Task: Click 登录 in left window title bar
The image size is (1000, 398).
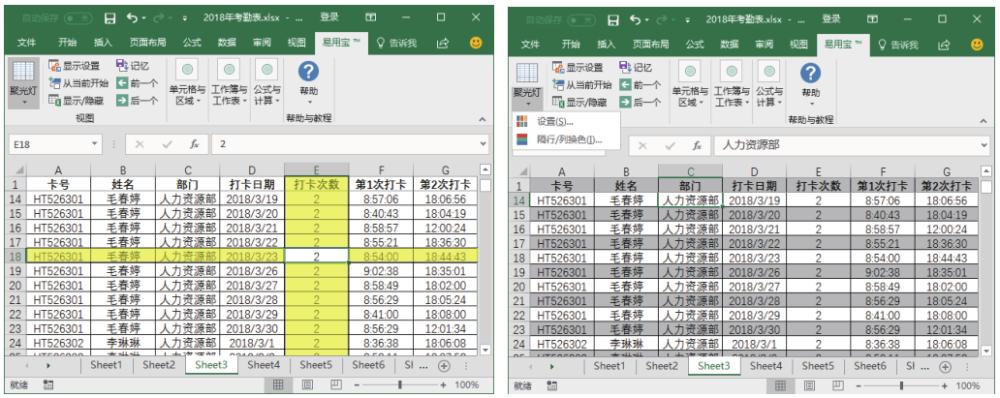Action: (x=329, y=18)
